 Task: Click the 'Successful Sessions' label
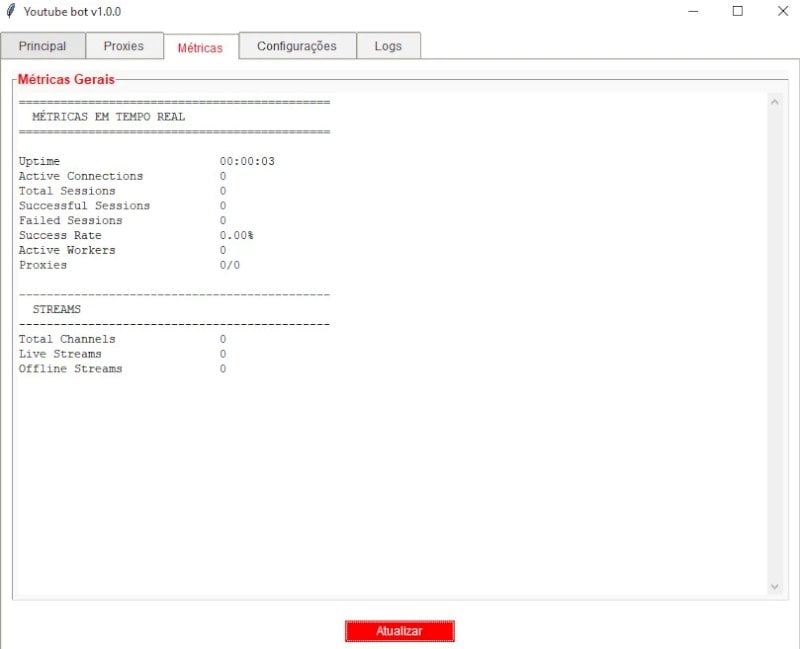84,206
